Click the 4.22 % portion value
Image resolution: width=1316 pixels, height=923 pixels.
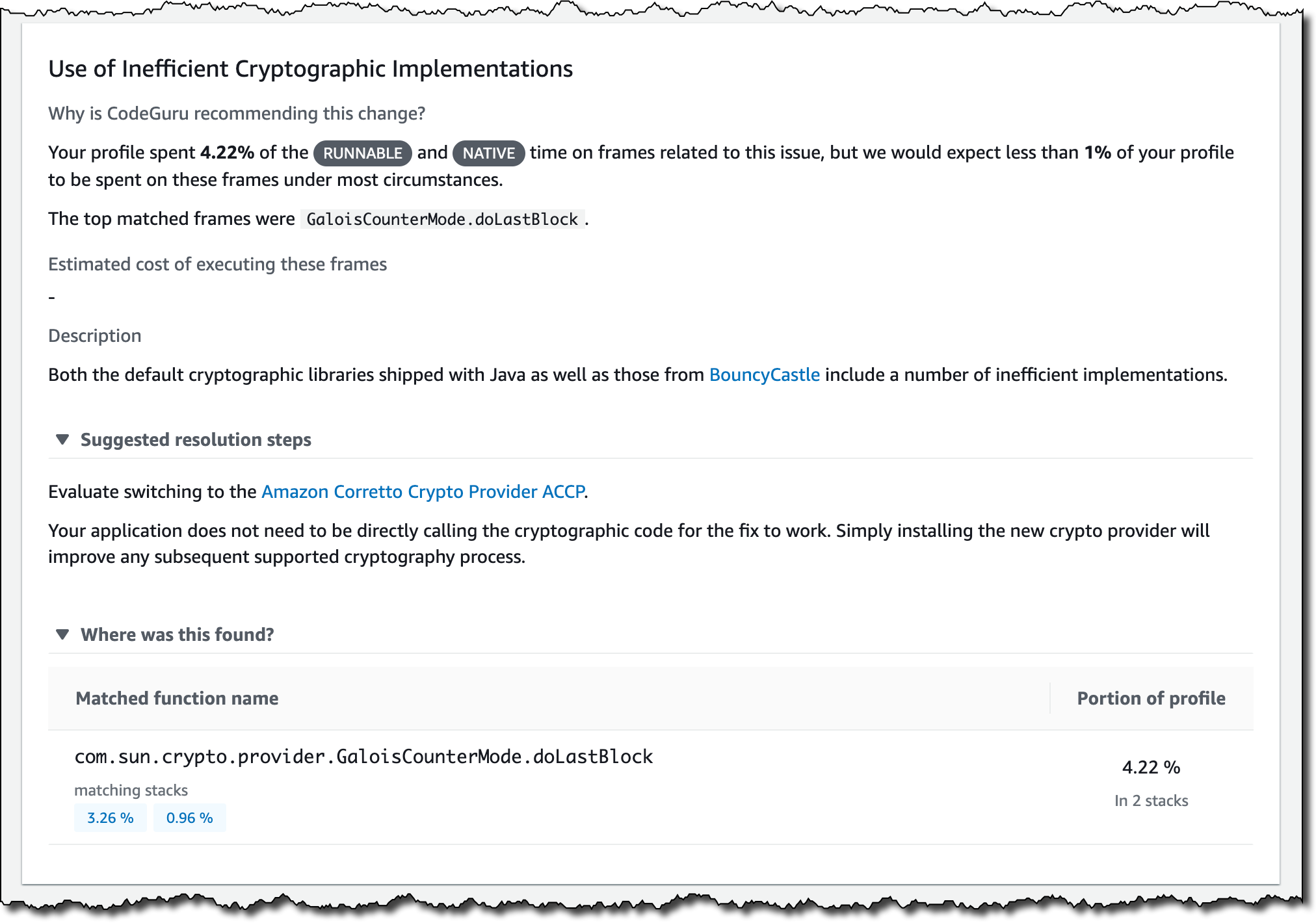coord(1151,768)
